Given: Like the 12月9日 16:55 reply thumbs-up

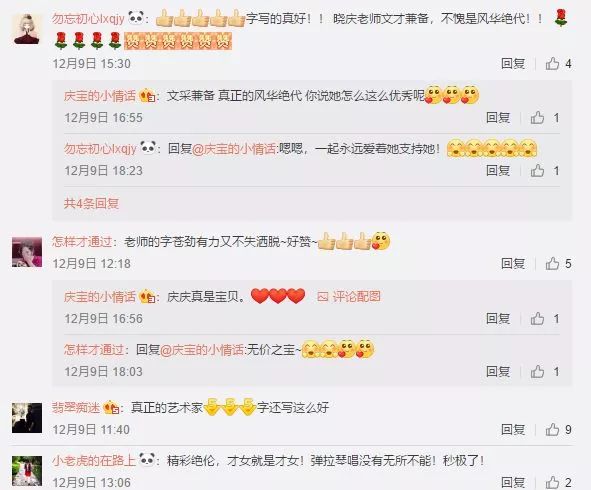Looking at the screenshot, I should coord(537,118).
